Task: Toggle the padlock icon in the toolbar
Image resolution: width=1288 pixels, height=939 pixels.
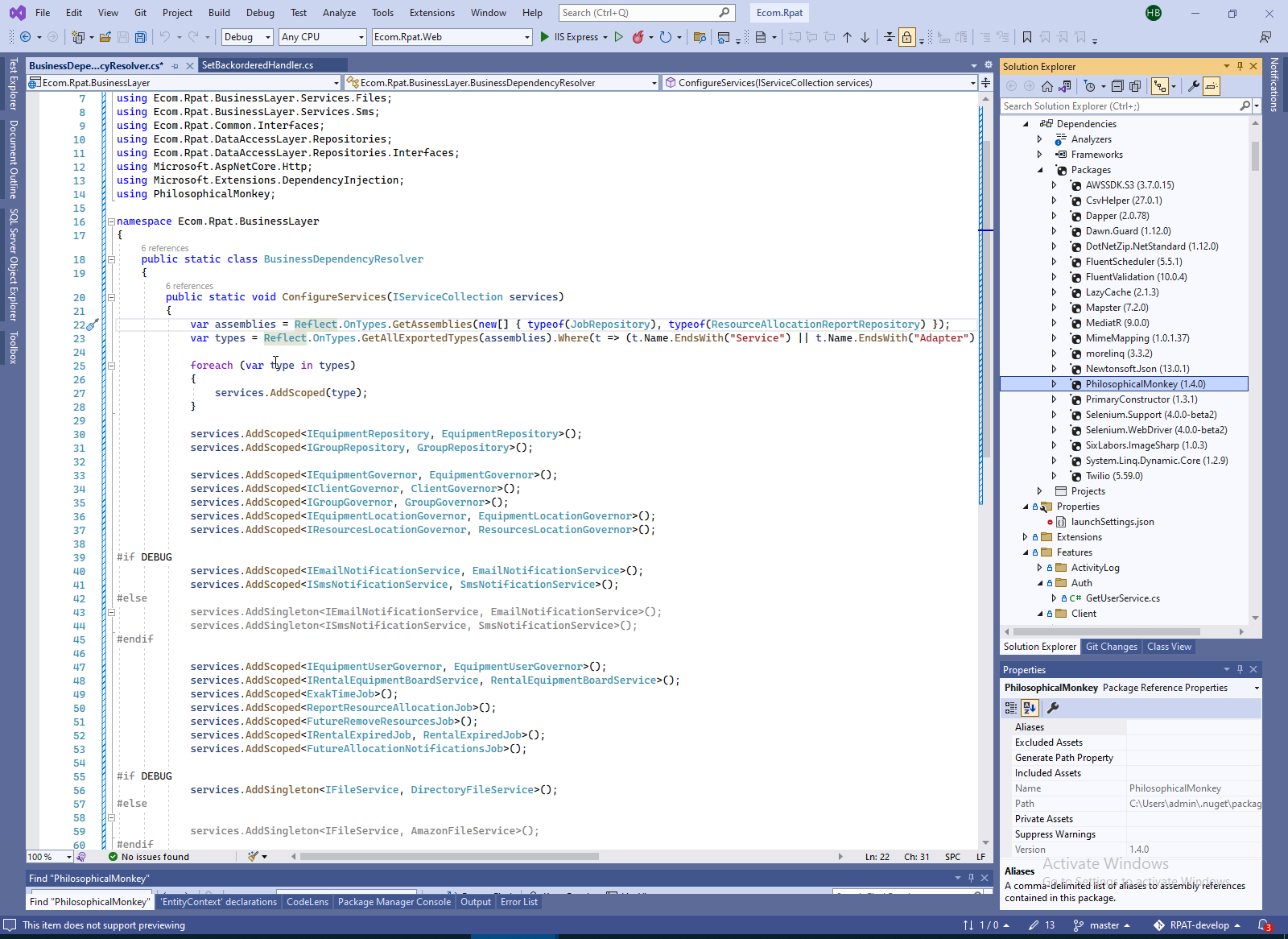Action: [907, 37]
